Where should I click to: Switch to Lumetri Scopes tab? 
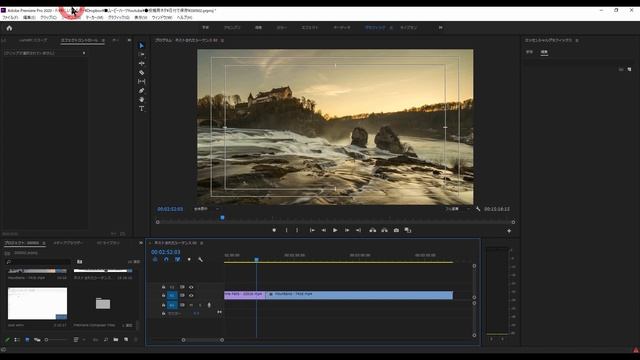(x=33, y=40)
